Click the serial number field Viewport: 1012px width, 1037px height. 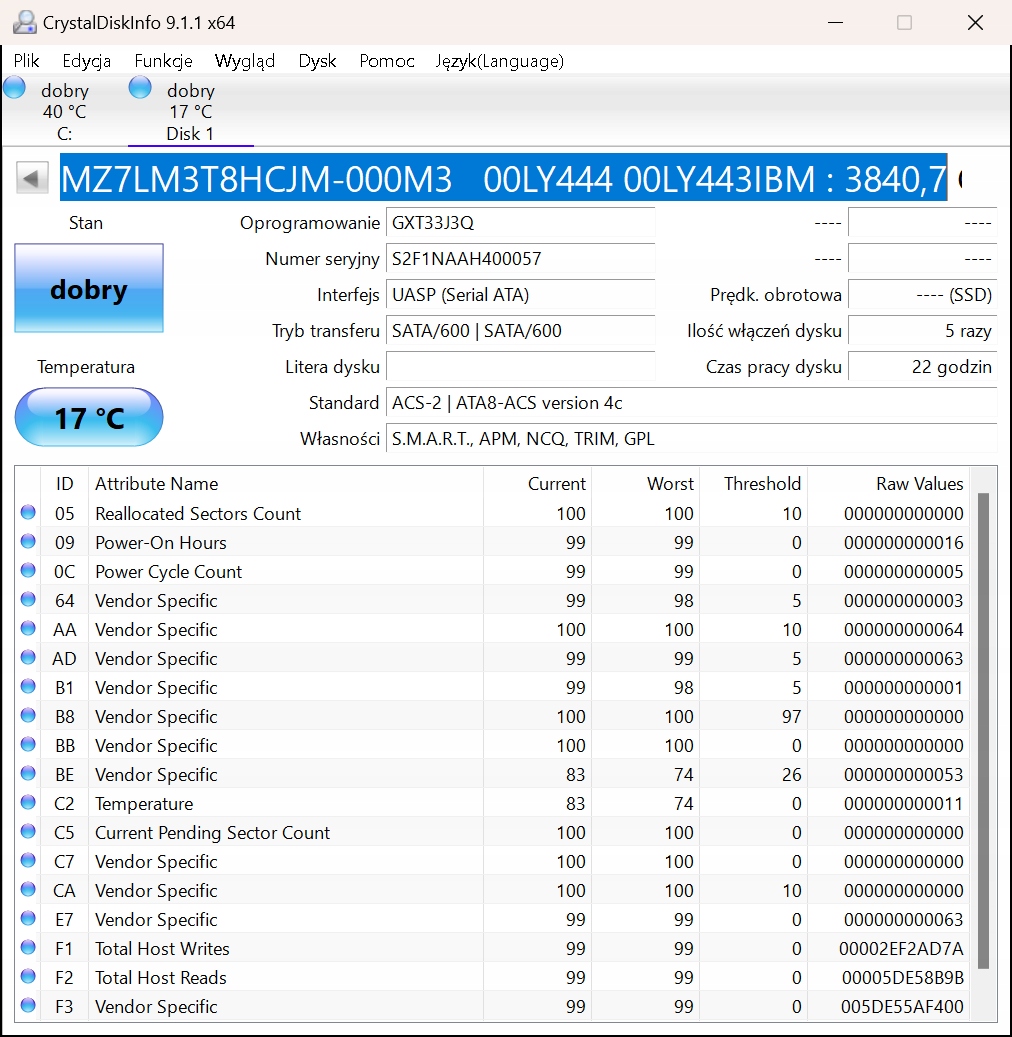(520, 259)
